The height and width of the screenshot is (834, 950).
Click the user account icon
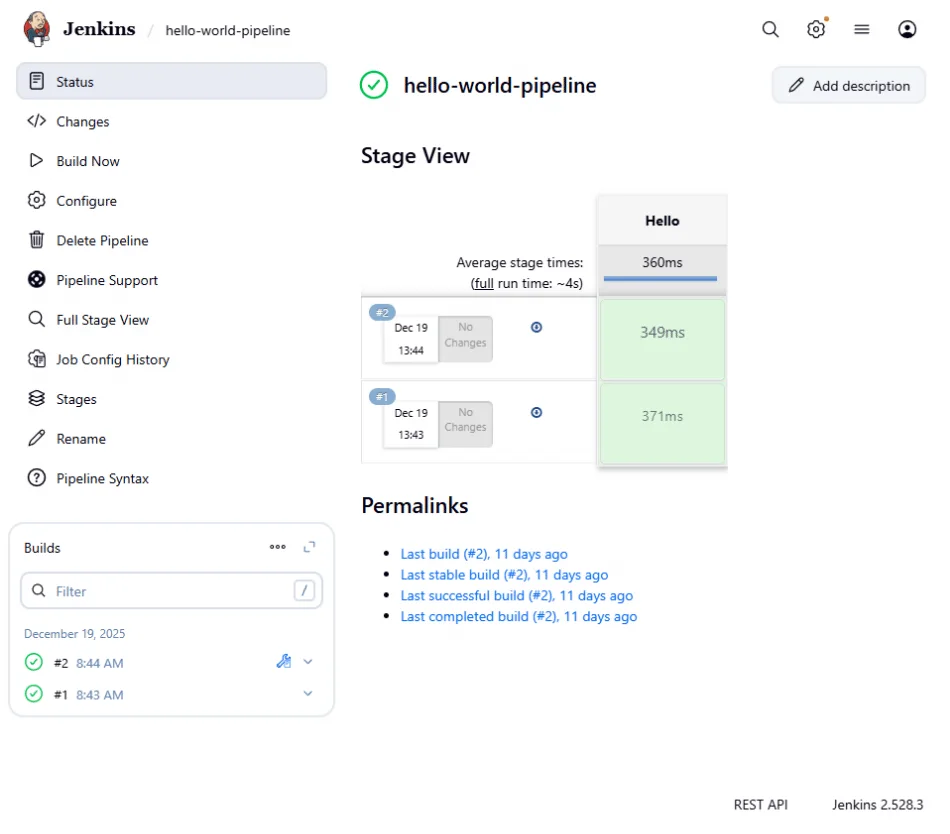tap(907, 30)
